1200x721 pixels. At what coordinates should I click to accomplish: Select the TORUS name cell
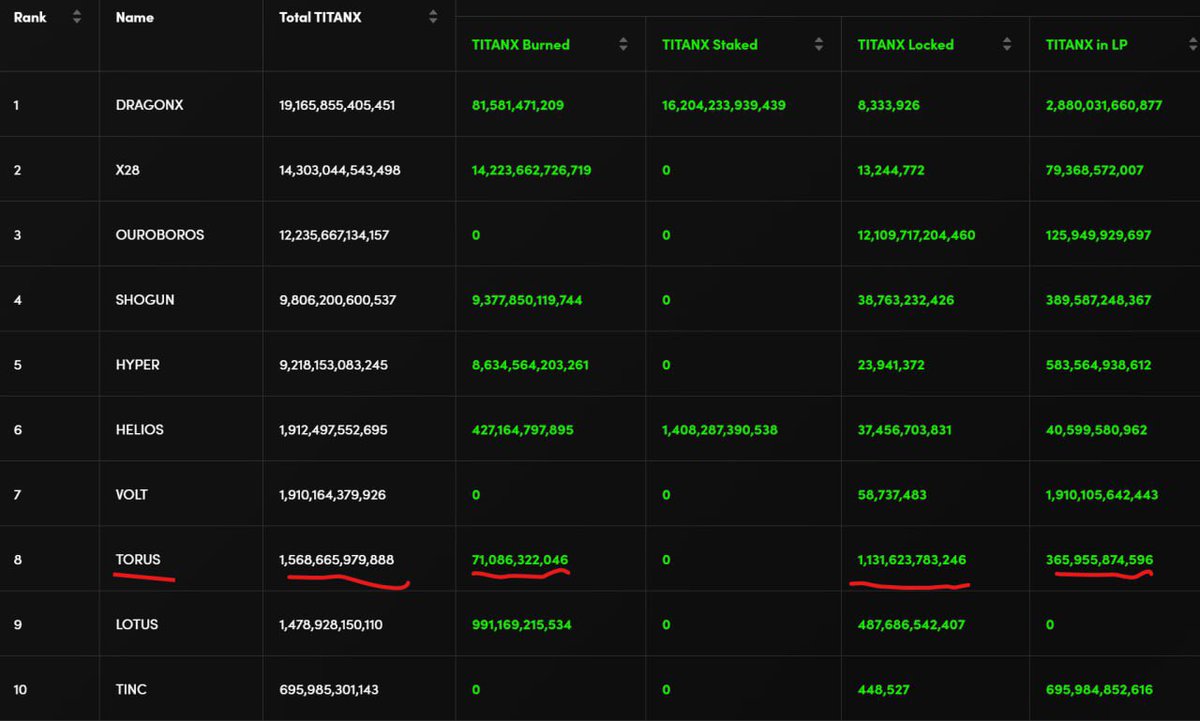(138, 560)
